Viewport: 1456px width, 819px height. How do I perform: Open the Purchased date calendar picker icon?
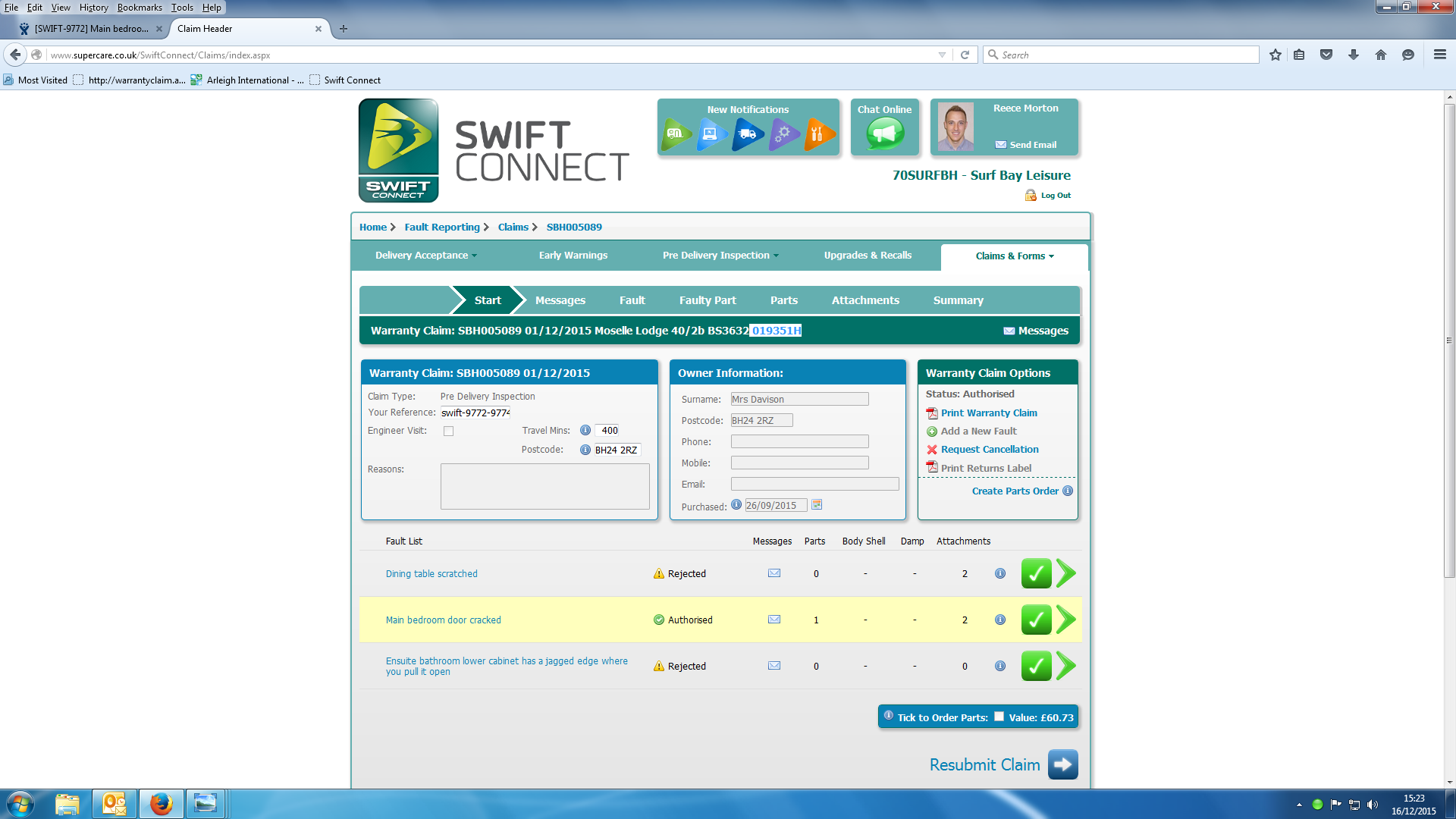[817, 505]
